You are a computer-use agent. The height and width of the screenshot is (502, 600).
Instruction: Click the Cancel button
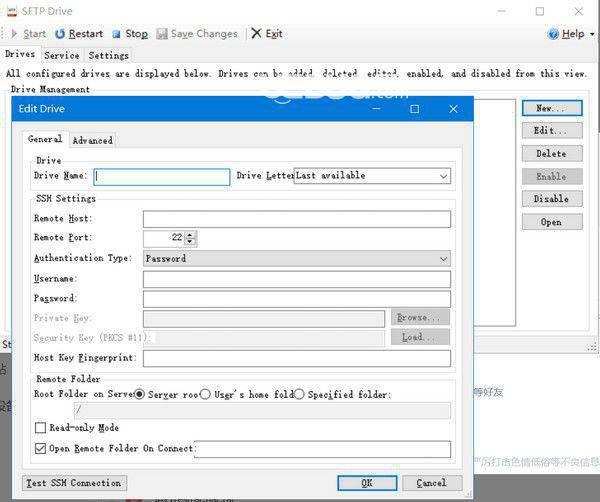pos(432,483)
